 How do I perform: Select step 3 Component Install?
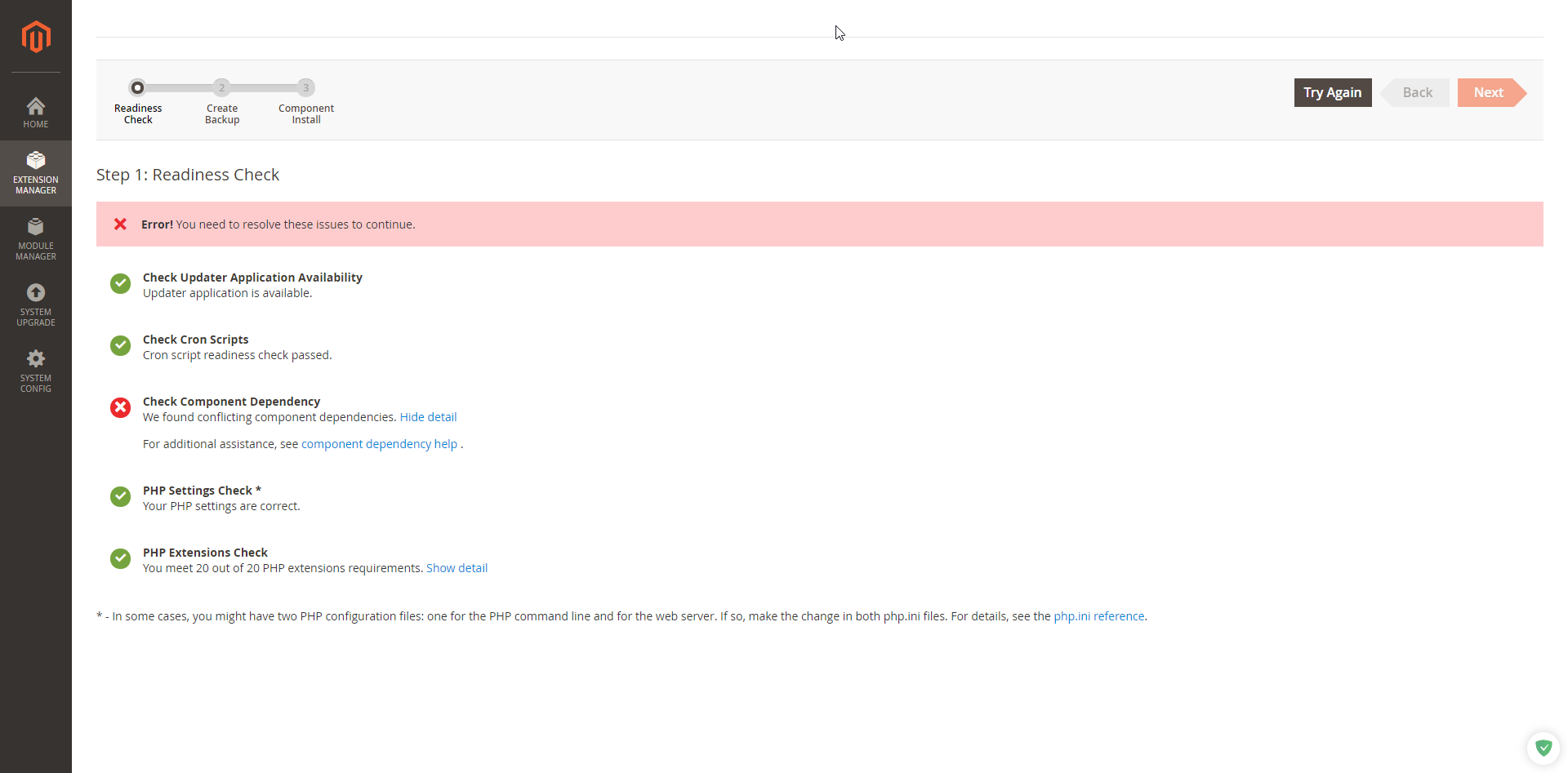305,87
